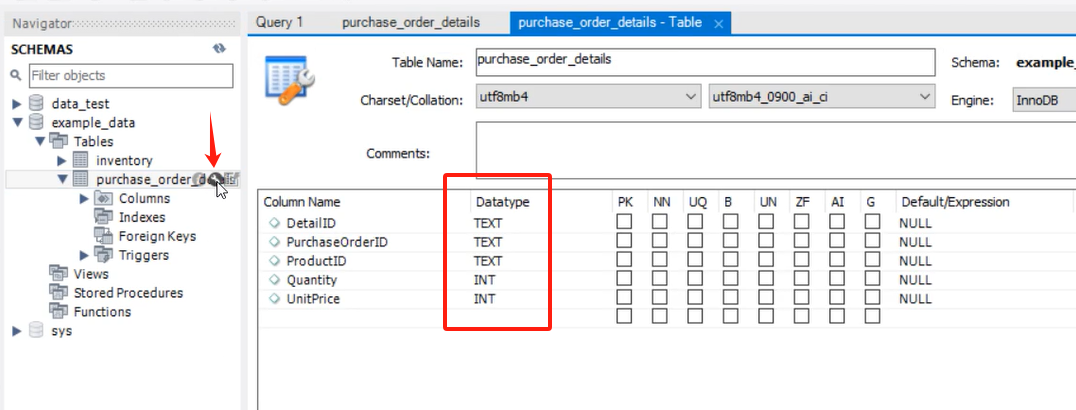Screen dimensions: 1076x410
Task: Expand the Columns node in tree
Action: click(84, 198)
